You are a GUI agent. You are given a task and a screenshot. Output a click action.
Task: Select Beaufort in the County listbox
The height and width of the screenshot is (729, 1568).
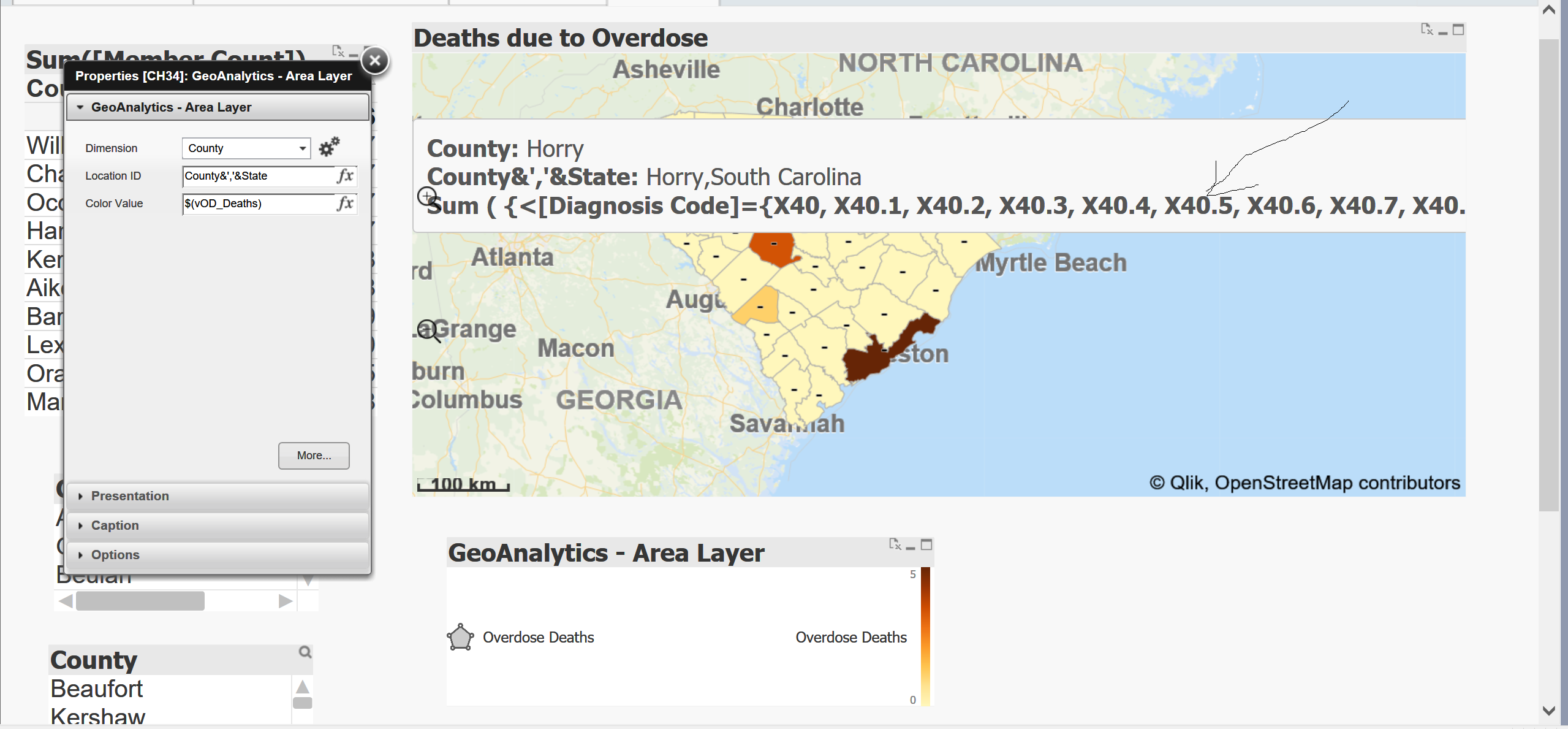[x=96, y=689]
